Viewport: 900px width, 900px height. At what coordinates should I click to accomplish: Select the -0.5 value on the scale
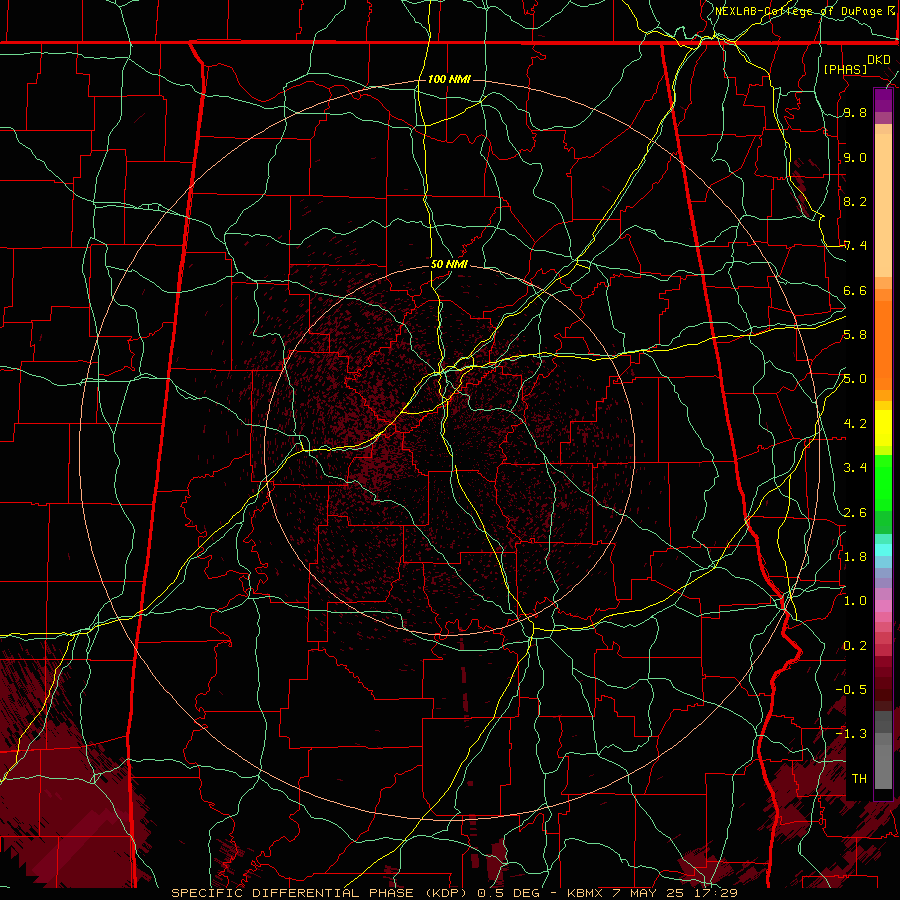point(852,689)
